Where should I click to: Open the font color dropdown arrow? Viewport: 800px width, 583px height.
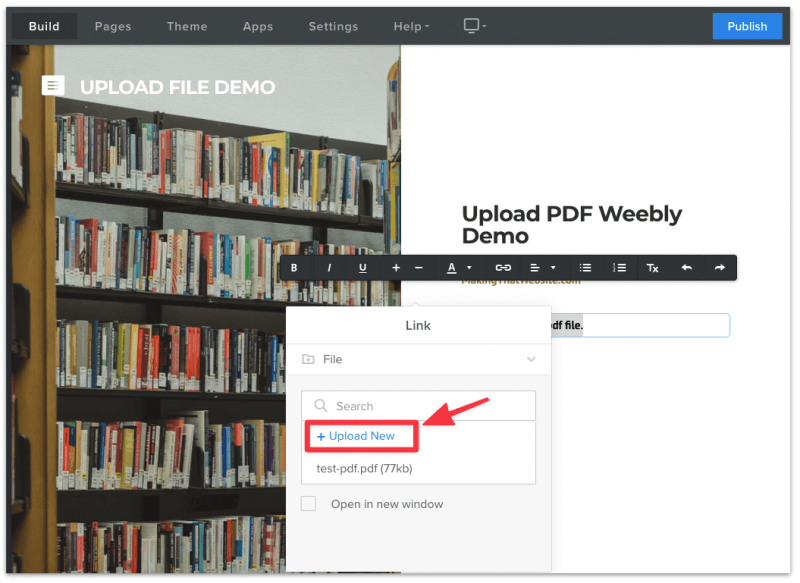(468, 268)
